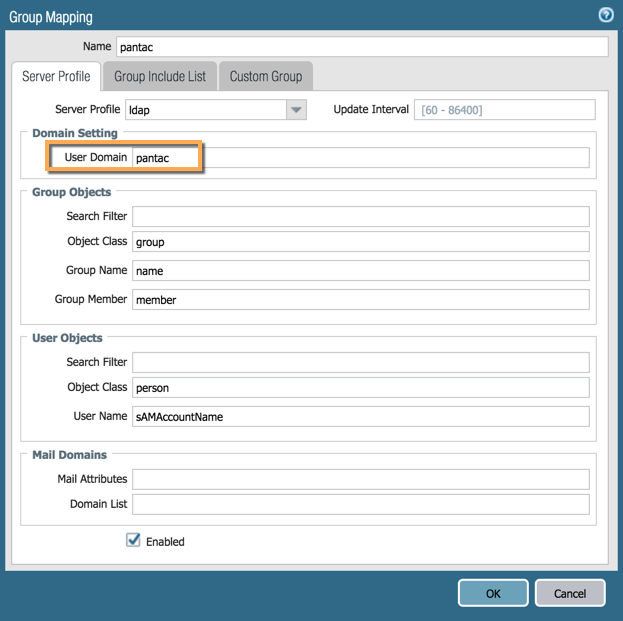Select the Group Member field
This screenshot has width=623, height=621.
coord(361,300)
